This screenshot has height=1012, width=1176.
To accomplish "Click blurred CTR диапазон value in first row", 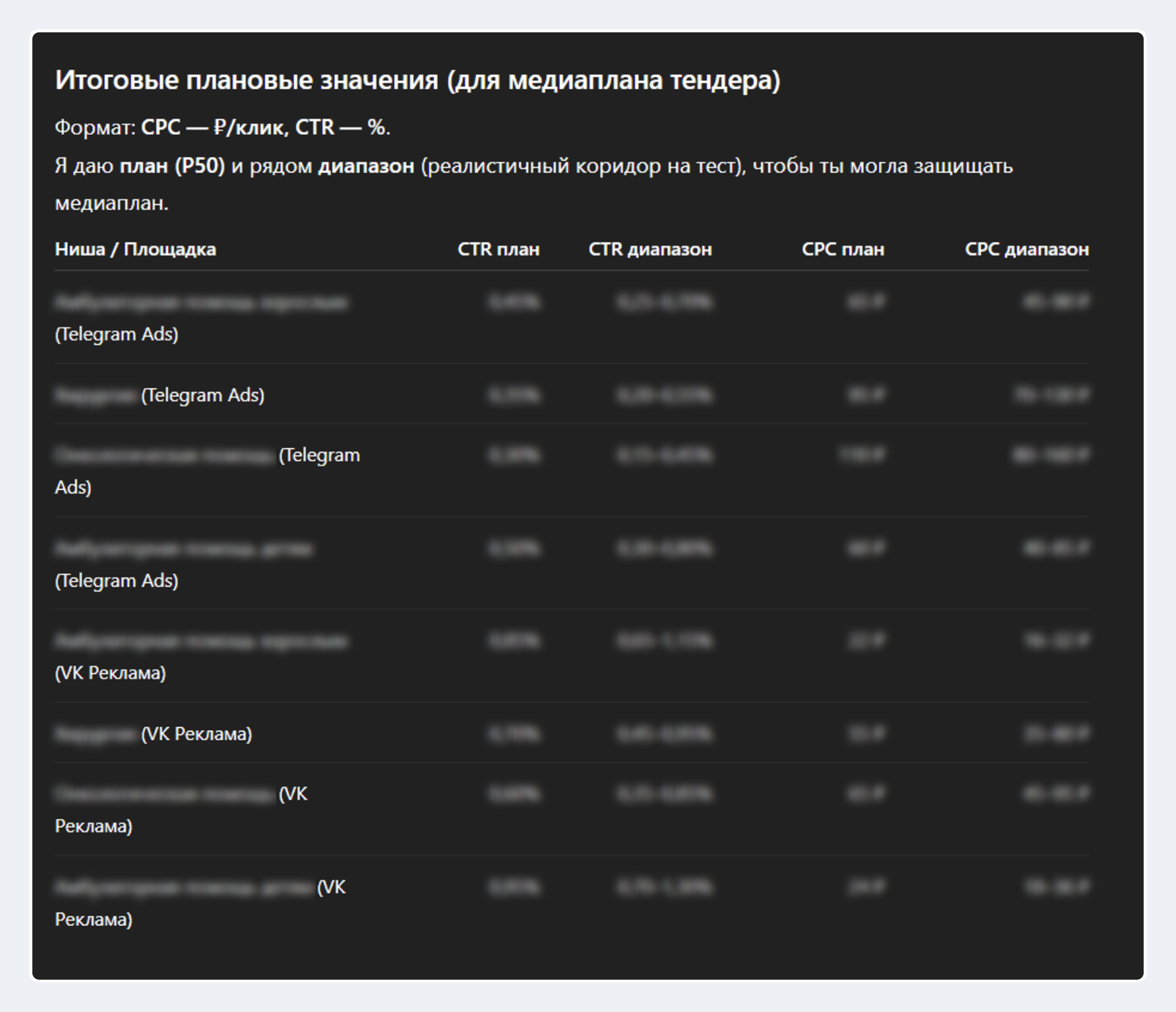I will (664, 302).
